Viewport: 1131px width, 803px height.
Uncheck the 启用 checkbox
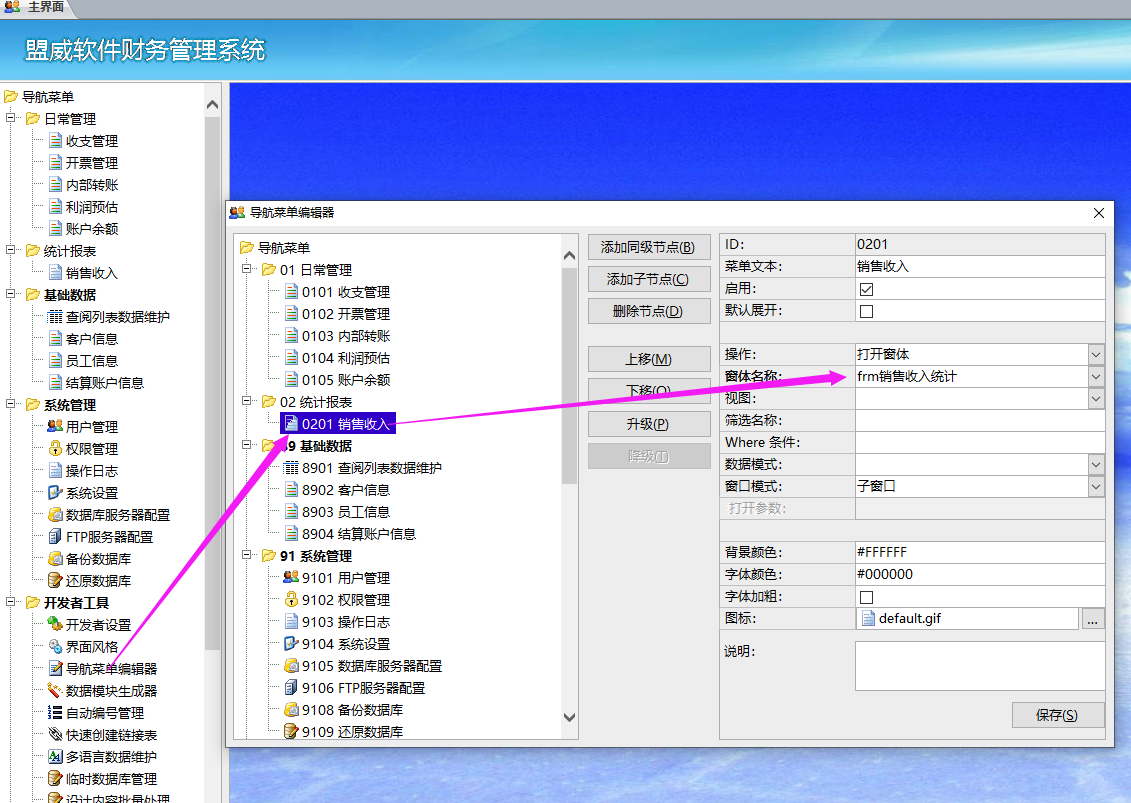866,289
